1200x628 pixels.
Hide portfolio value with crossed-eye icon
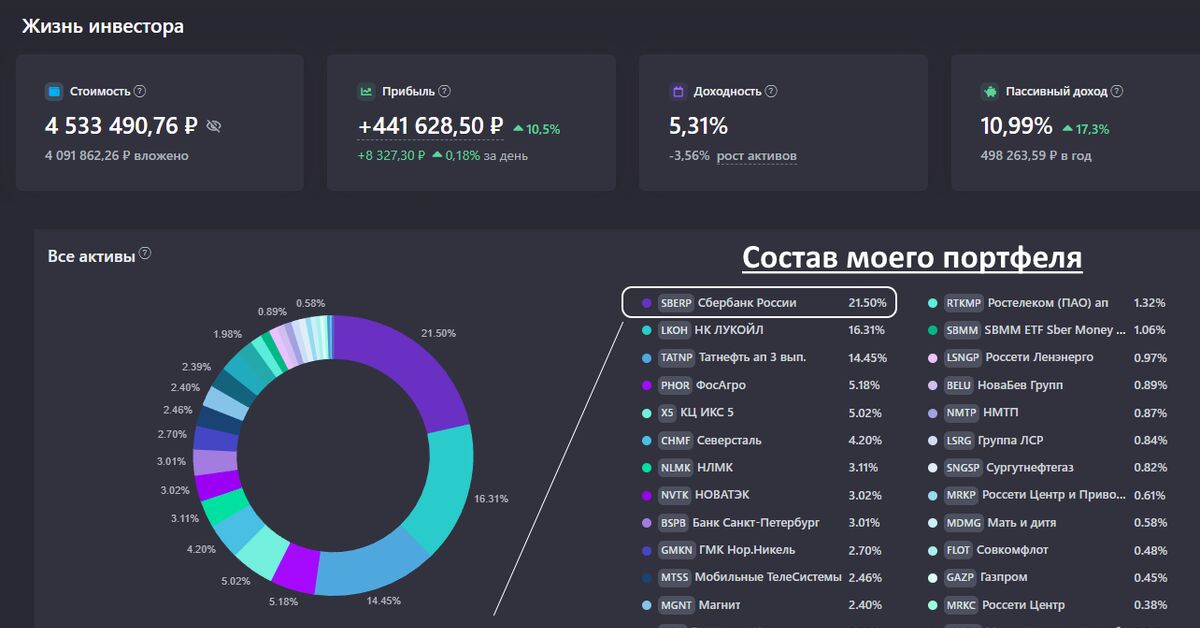[213, 126]
